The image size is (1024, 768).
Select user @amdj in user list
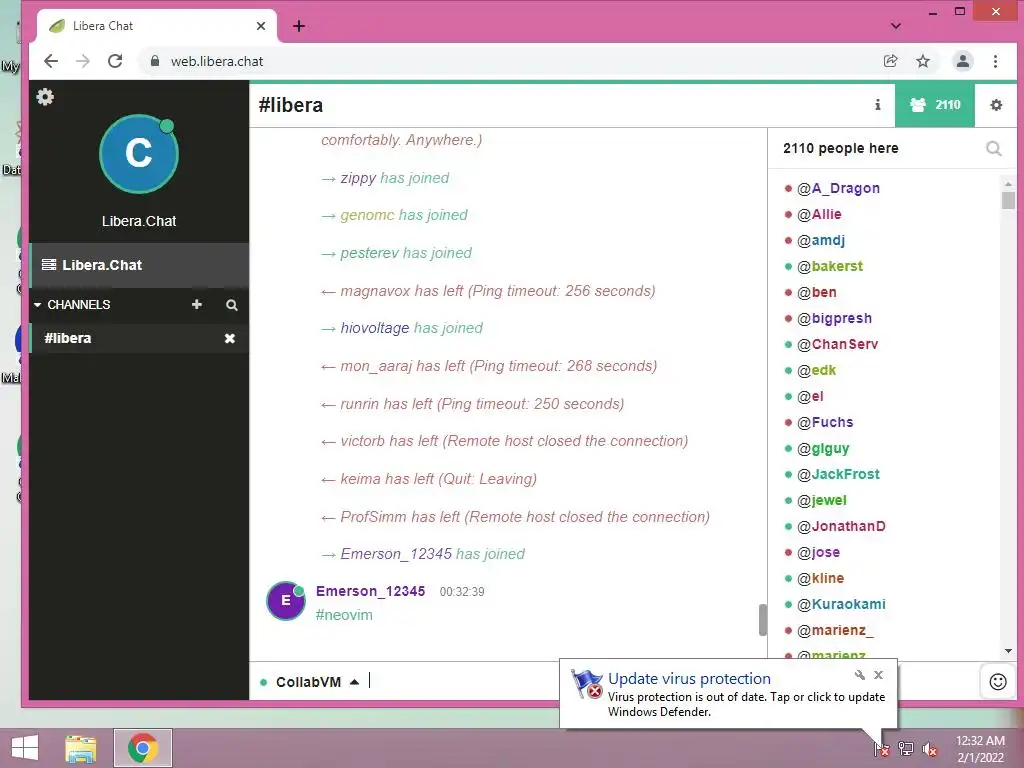point(820,240)
